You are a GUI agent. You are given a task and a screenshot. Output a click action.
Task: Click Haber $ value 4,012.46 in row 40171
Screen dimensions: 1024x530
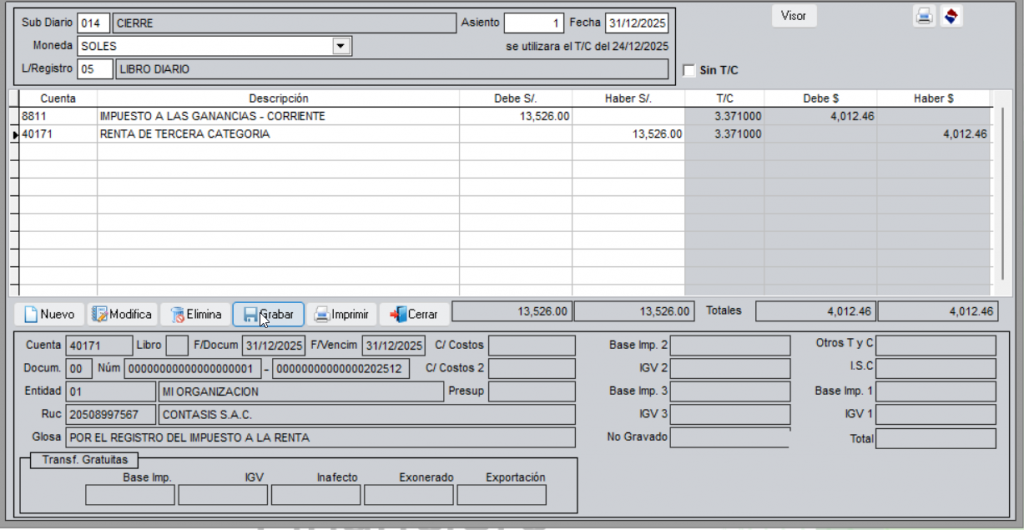[934, 134]
